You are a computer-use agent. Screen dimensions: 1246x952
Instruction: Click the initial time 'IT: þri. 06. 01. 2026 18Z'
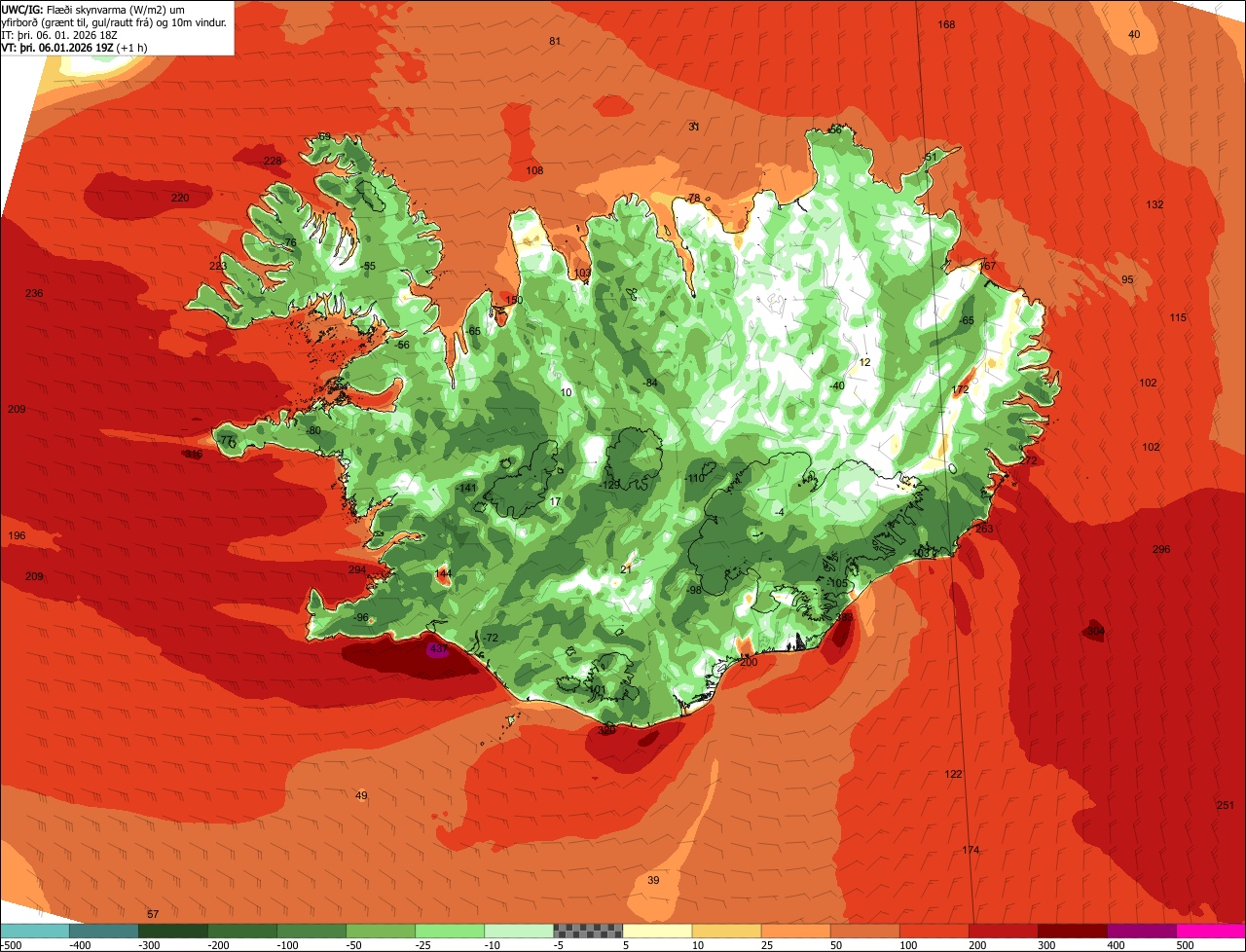[60, 34]
